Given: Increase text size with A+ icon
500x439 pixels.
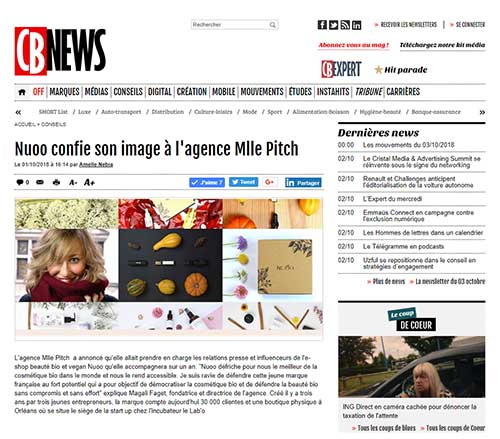Looking at the screenshot, I should tap(89, 182).
